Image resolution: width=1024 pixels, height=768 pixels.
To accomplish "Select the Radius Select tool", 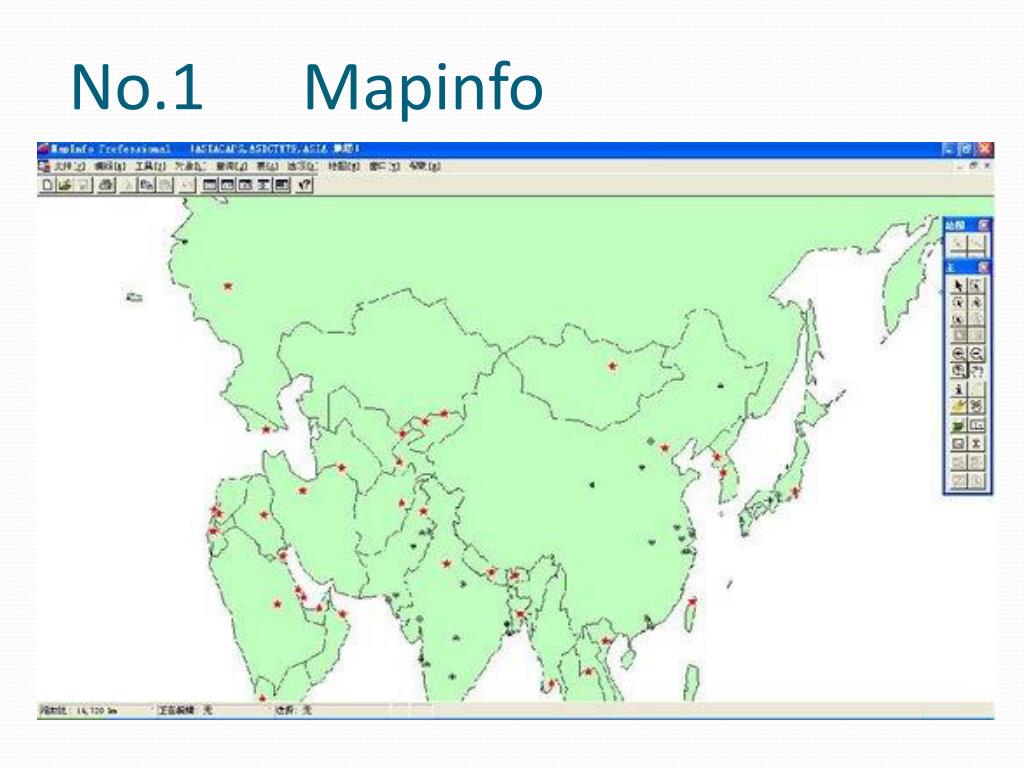I will pos(958,303).
